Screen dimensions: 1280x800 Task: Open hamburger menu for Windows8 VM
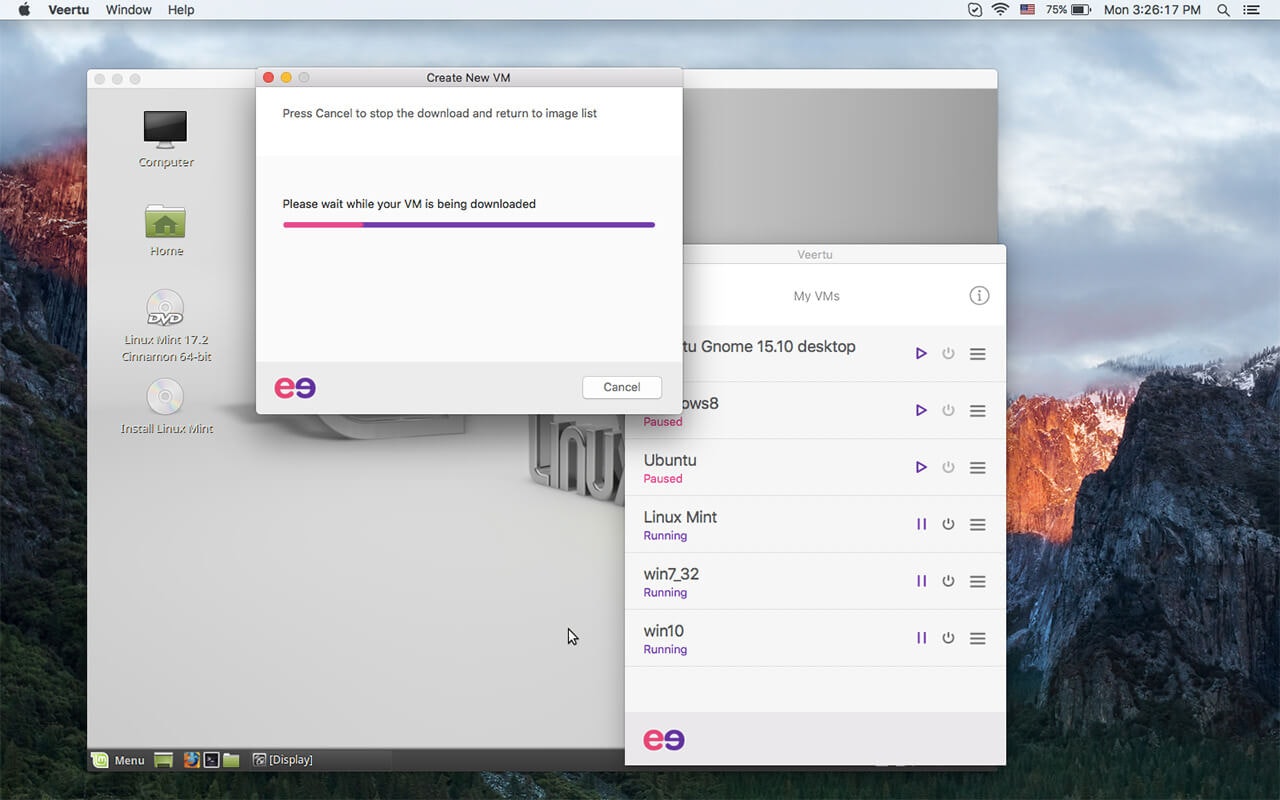978,411
